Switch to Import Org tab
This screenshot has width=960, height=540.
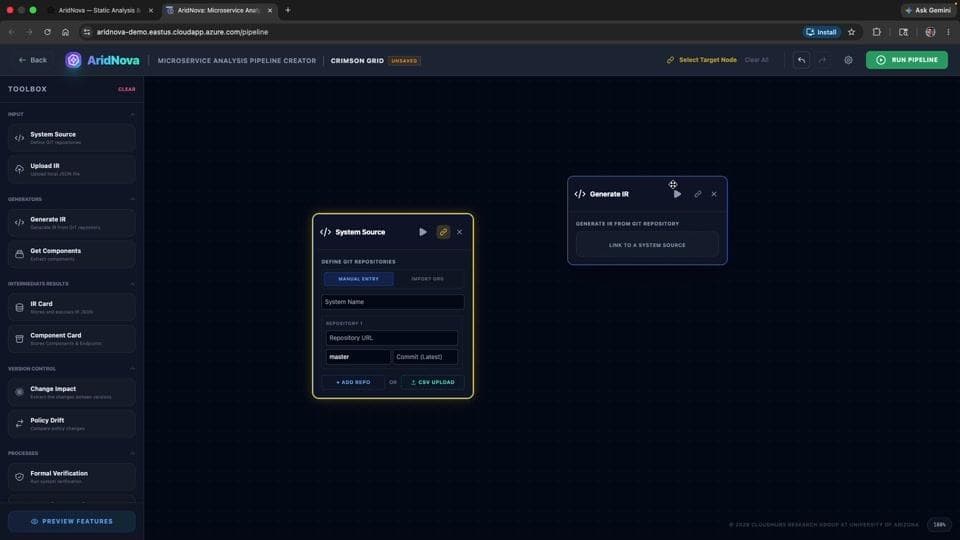[x=427, y=279]
